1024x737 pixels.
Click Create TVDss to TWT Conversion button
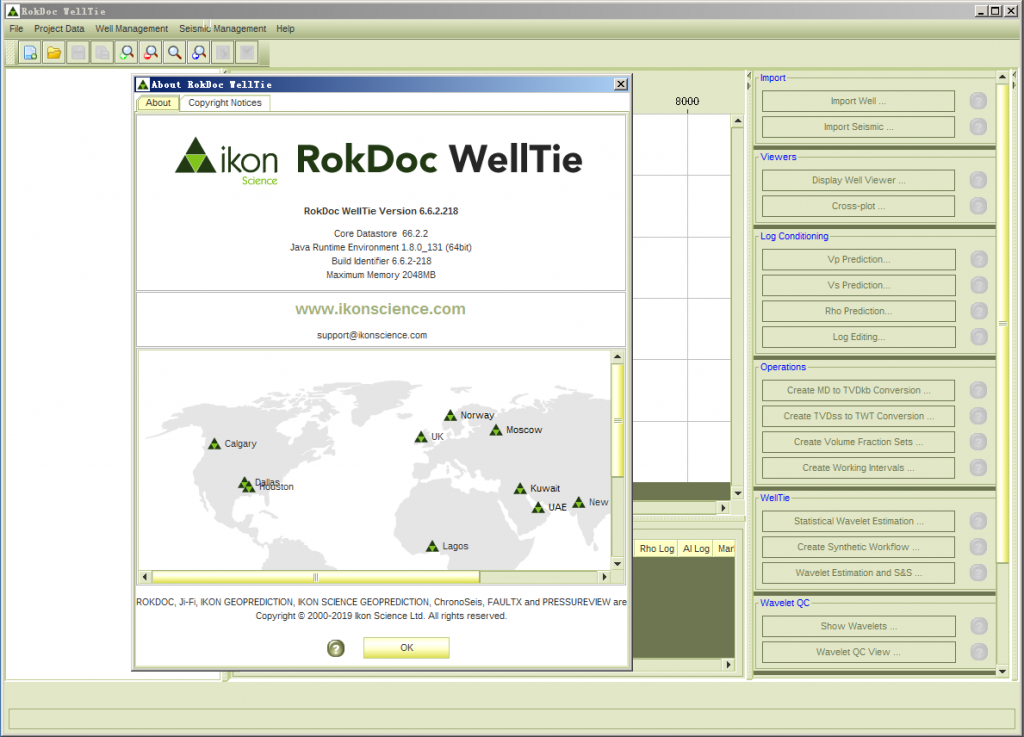click(858, 416)
